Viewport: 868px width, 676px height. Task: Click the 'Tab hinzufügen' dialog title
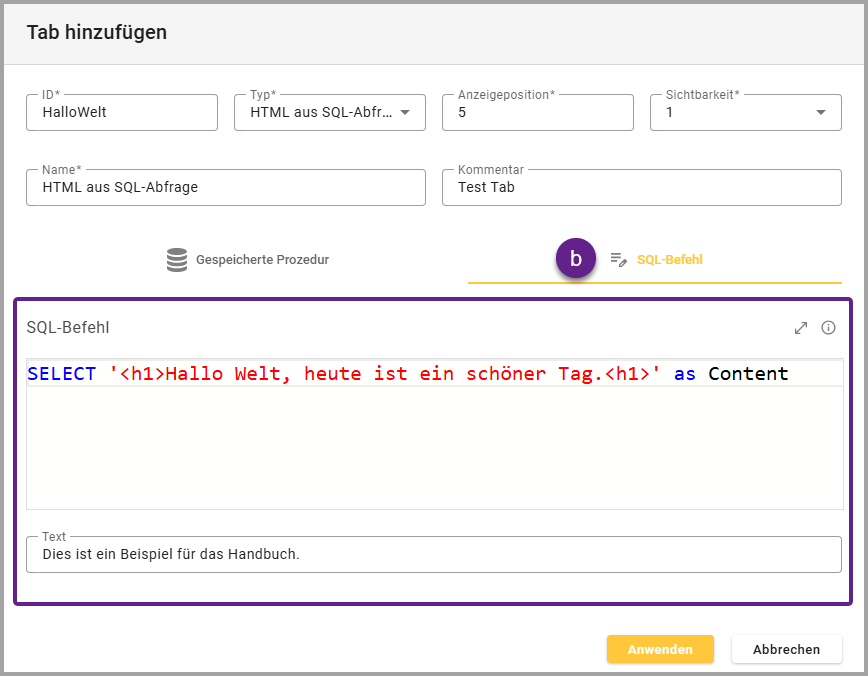(x=97, y=33)
